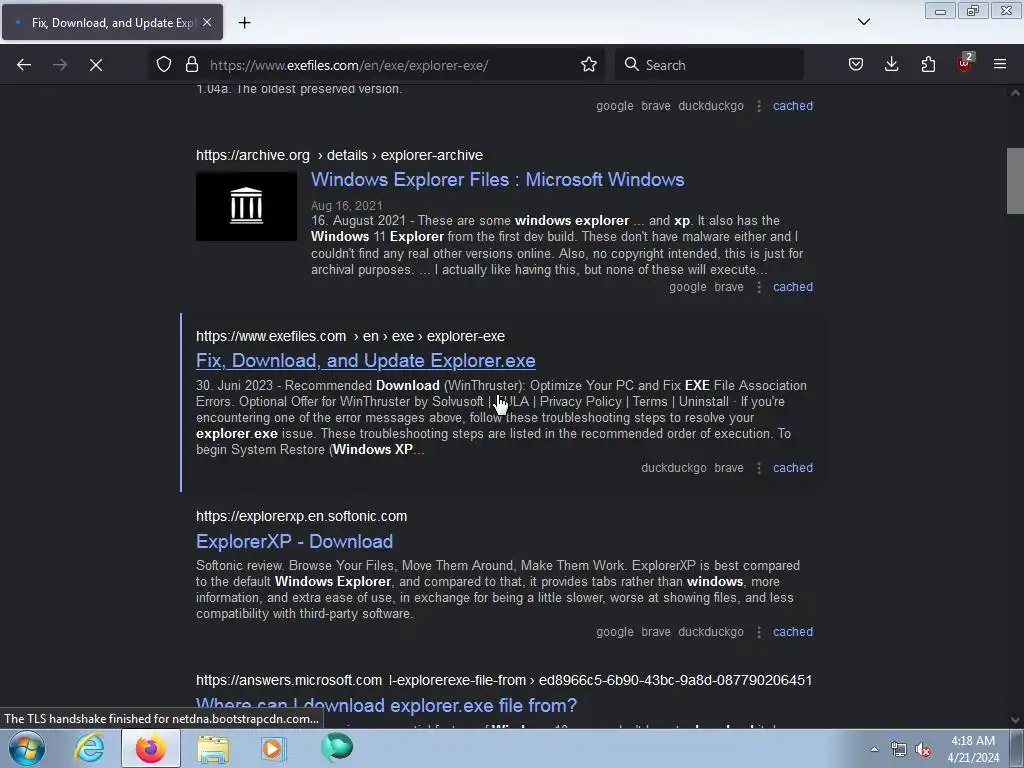
Task: Click scrollbar up arrow
Action: (1015, 93)
